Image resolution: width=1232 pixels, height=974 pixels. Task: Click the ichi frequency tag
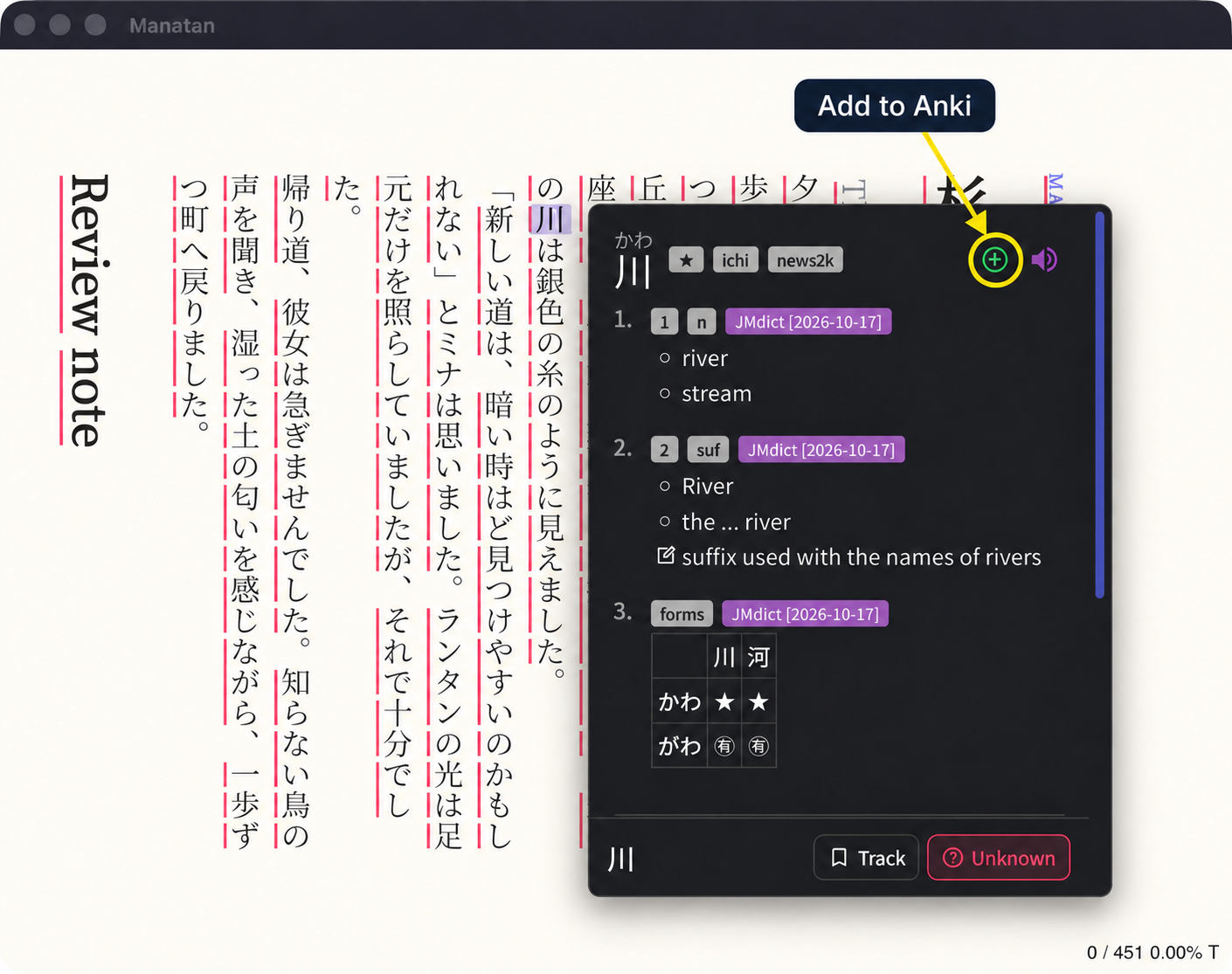(x=735, y=260)
